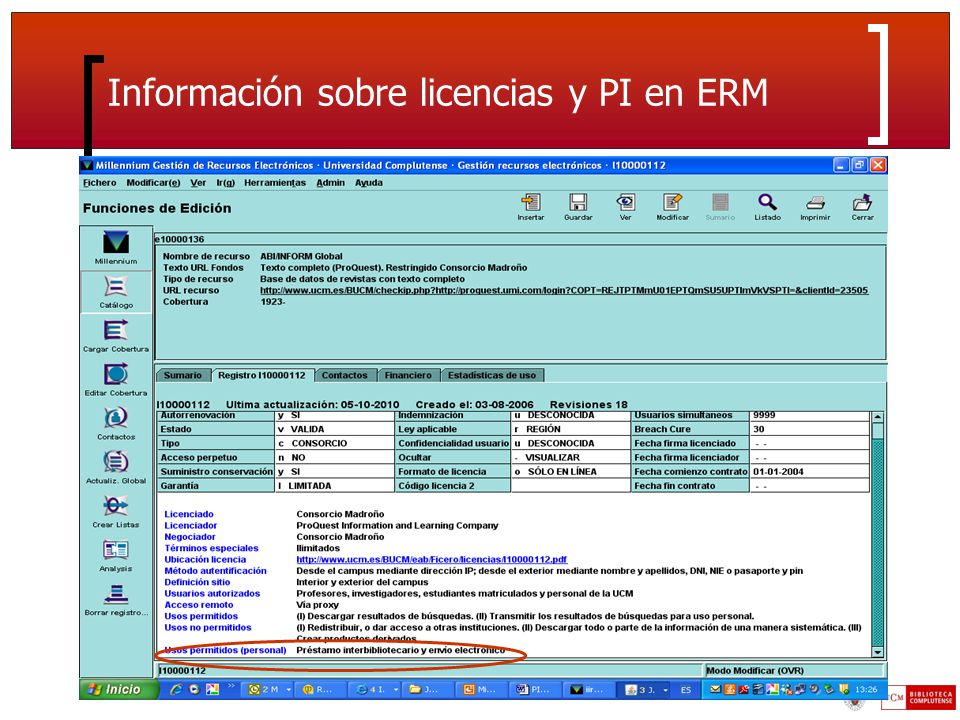This screenshot has width=960, height=720.
Task: Open the Herramientas menu
Action: click(275, 182)
